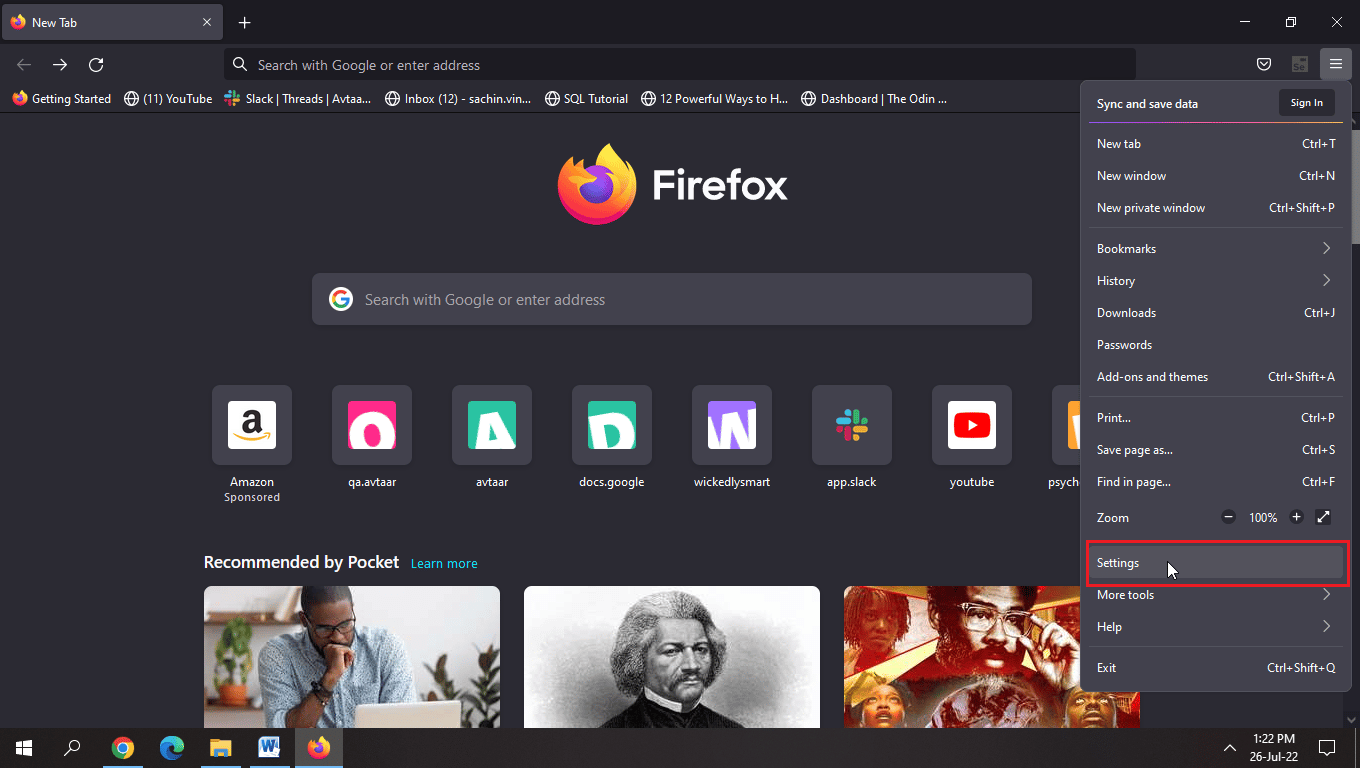Reload the current page
Viewport: 1360px width, 768px height.
pos(96,65)
